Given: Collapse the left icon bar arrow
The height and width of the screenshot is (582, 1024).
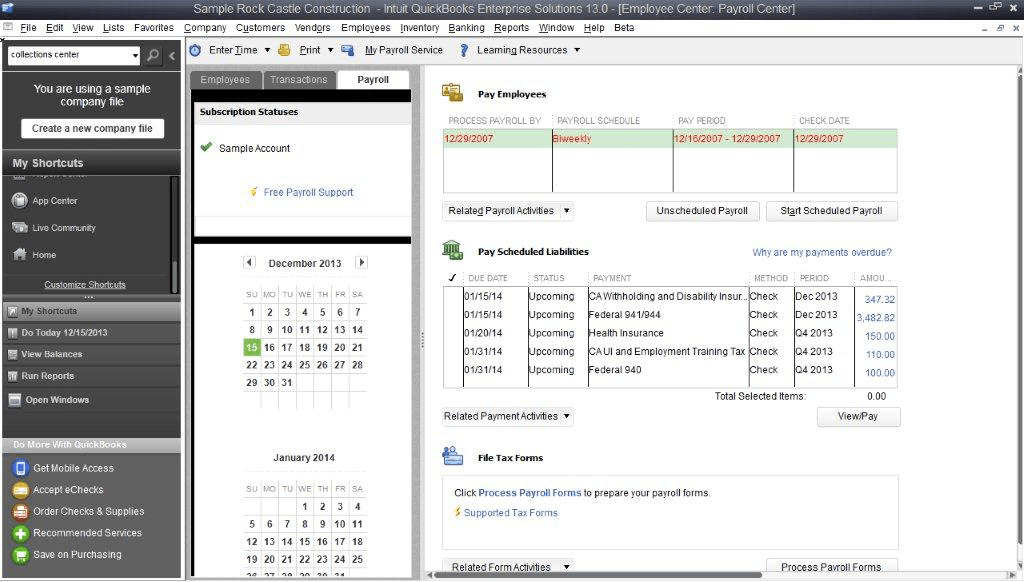Looking at the screenshot, I should (x=172, y=56).
